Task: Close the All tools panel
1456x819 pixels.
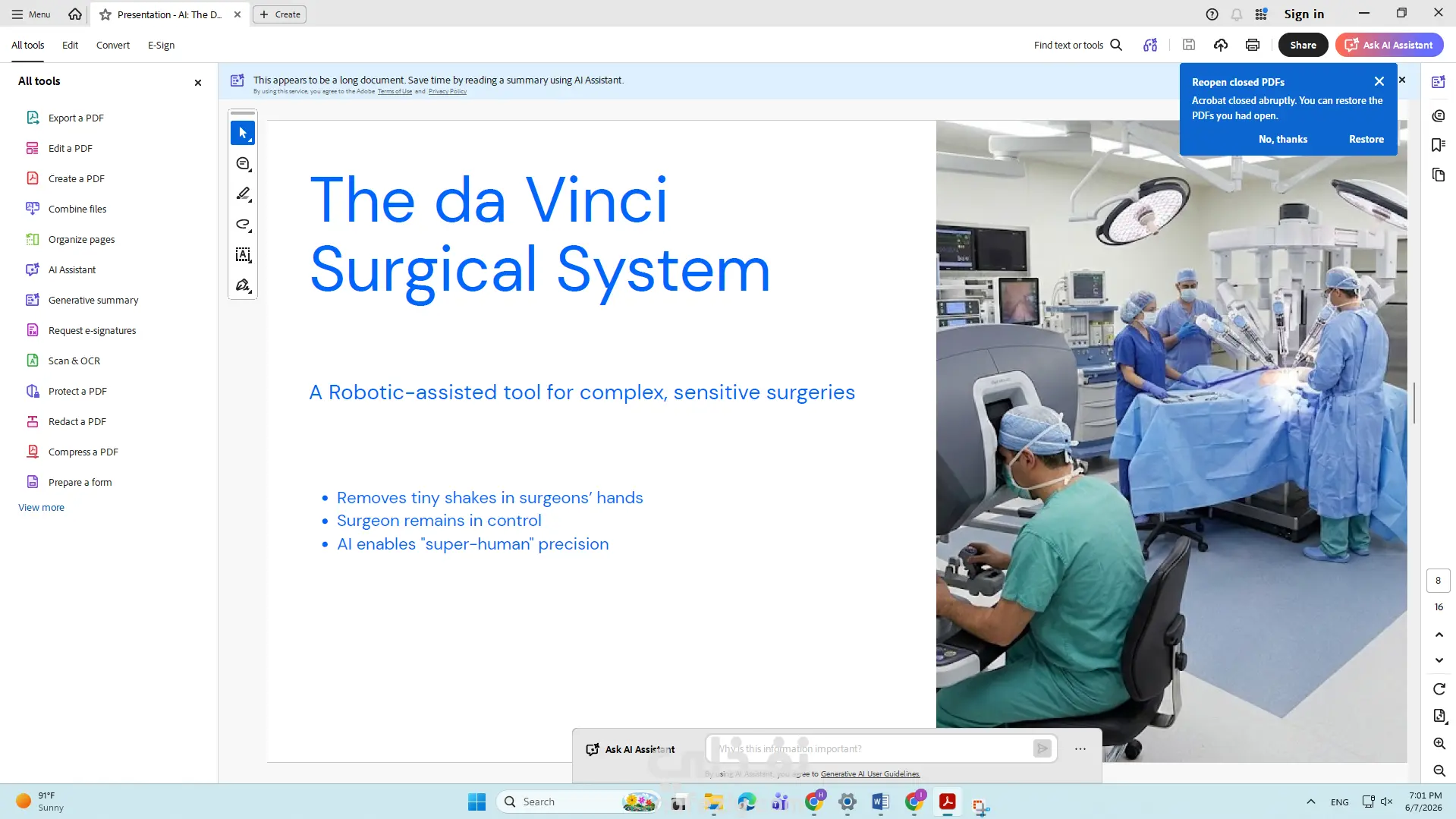Action: coord(198,83)
